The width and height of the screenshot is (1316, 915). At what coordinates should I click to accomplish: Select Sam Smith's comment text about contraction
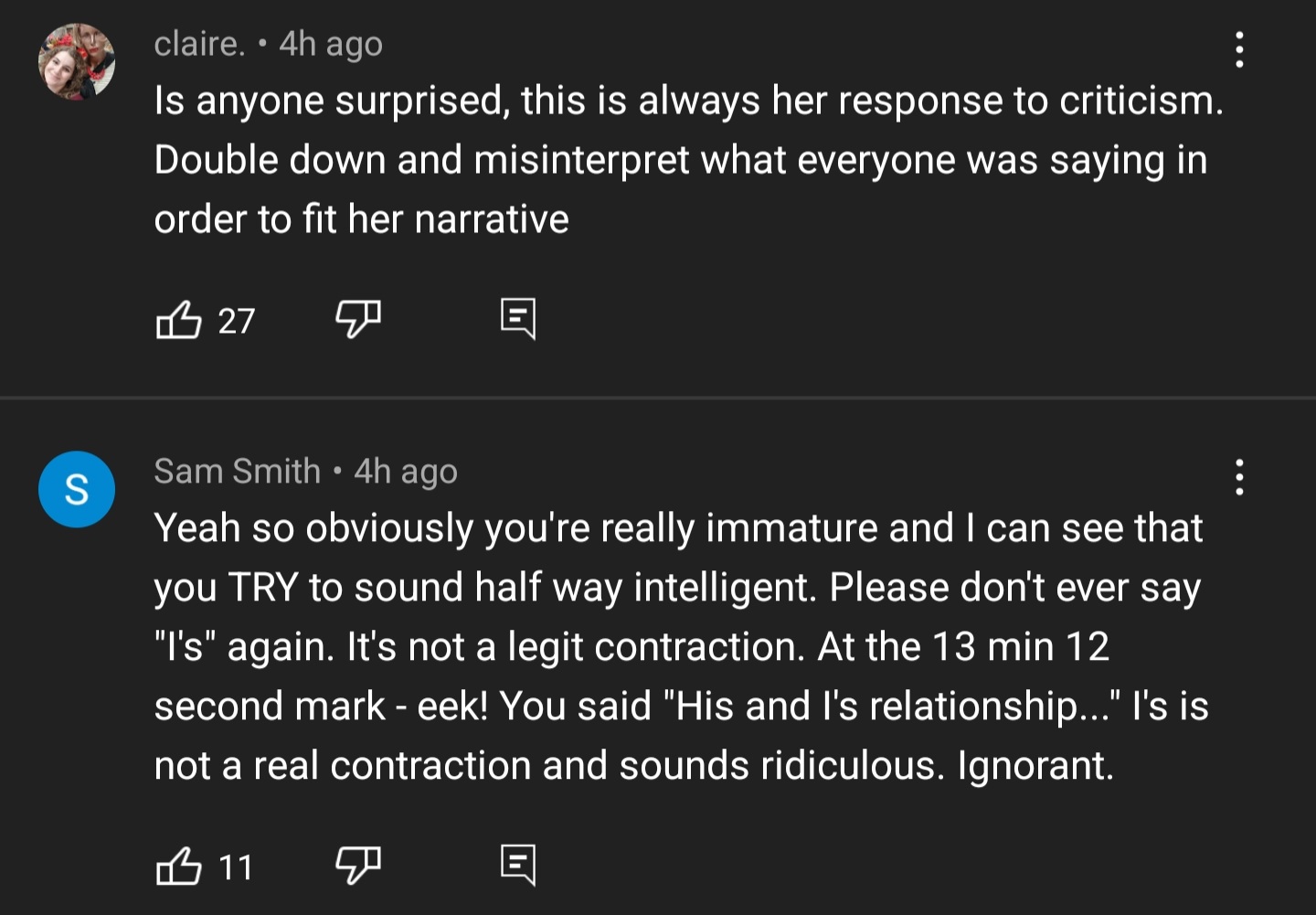pyautogui.click(x=681, y=646)
